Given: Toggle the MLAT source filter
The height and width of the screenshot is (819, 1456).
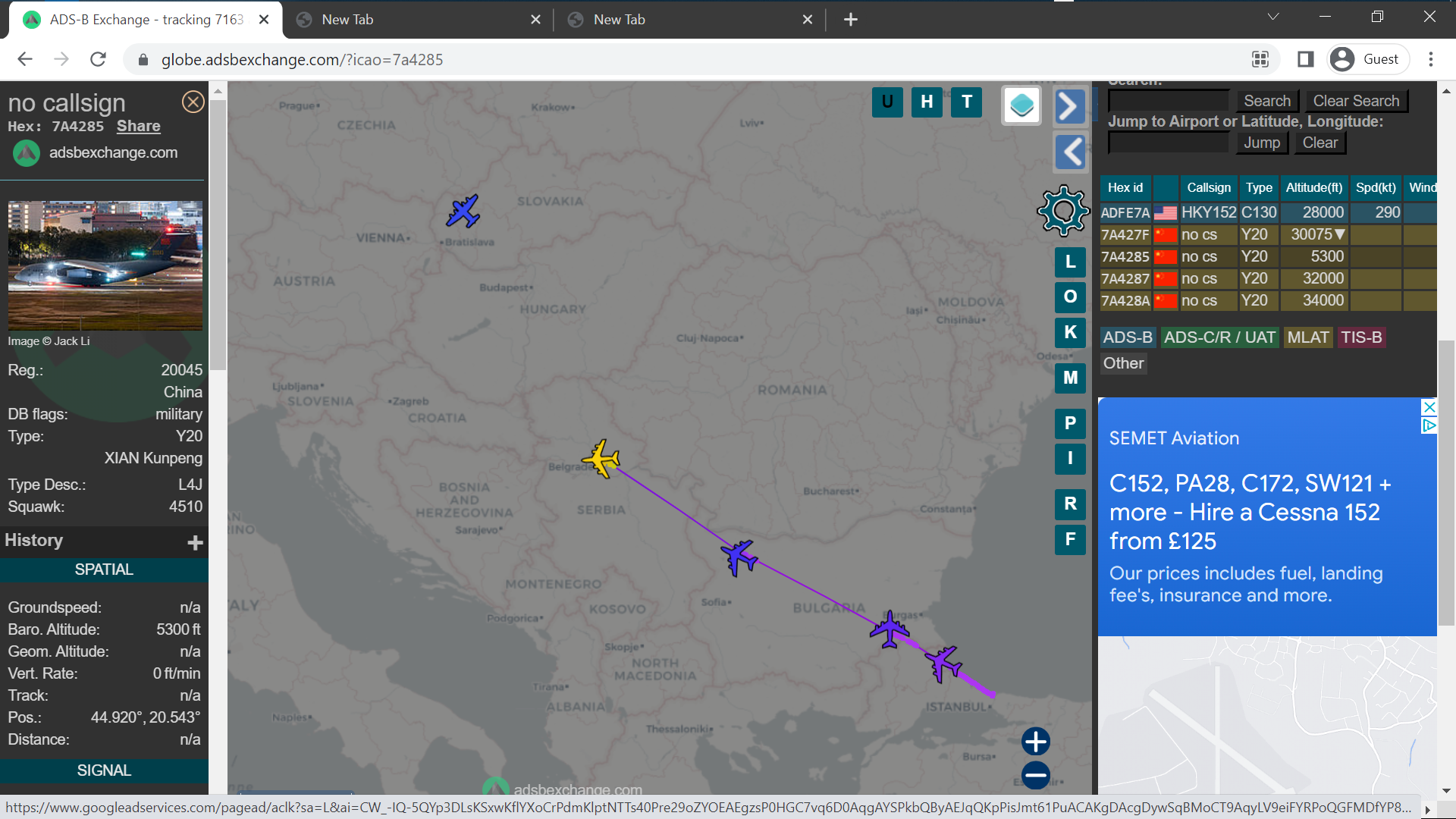Looking at the screenshot, I should 1308,337.
